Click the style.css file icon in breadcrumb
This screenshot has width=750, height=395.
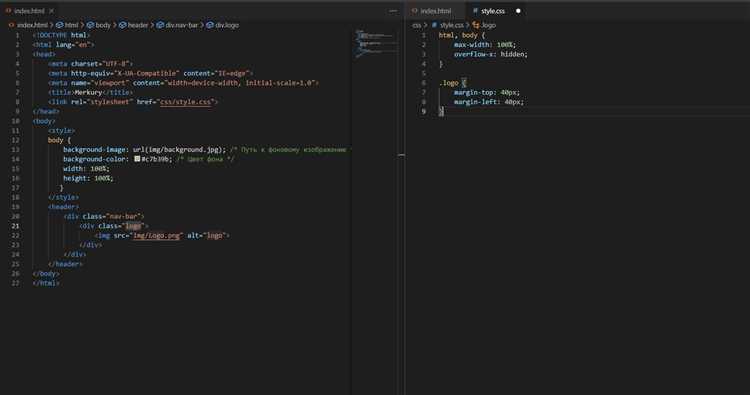click(434, 25)
